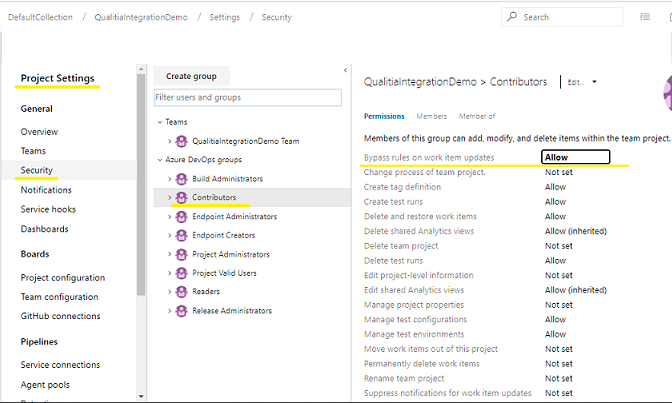Collapse the Teams tree section

159,122
